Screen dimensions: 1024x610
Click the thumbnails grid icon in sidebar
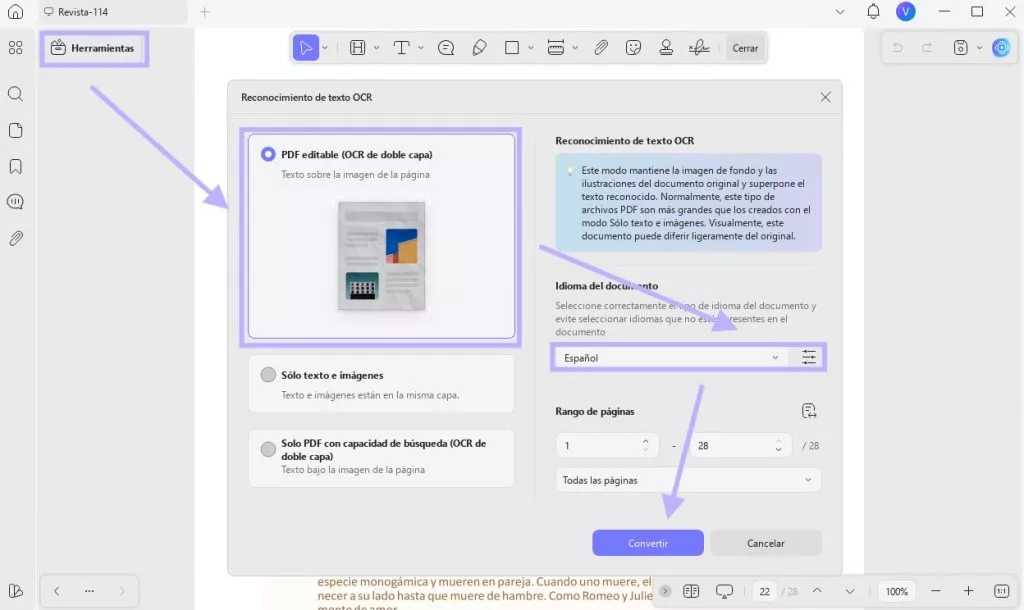(x=16, y=48)
